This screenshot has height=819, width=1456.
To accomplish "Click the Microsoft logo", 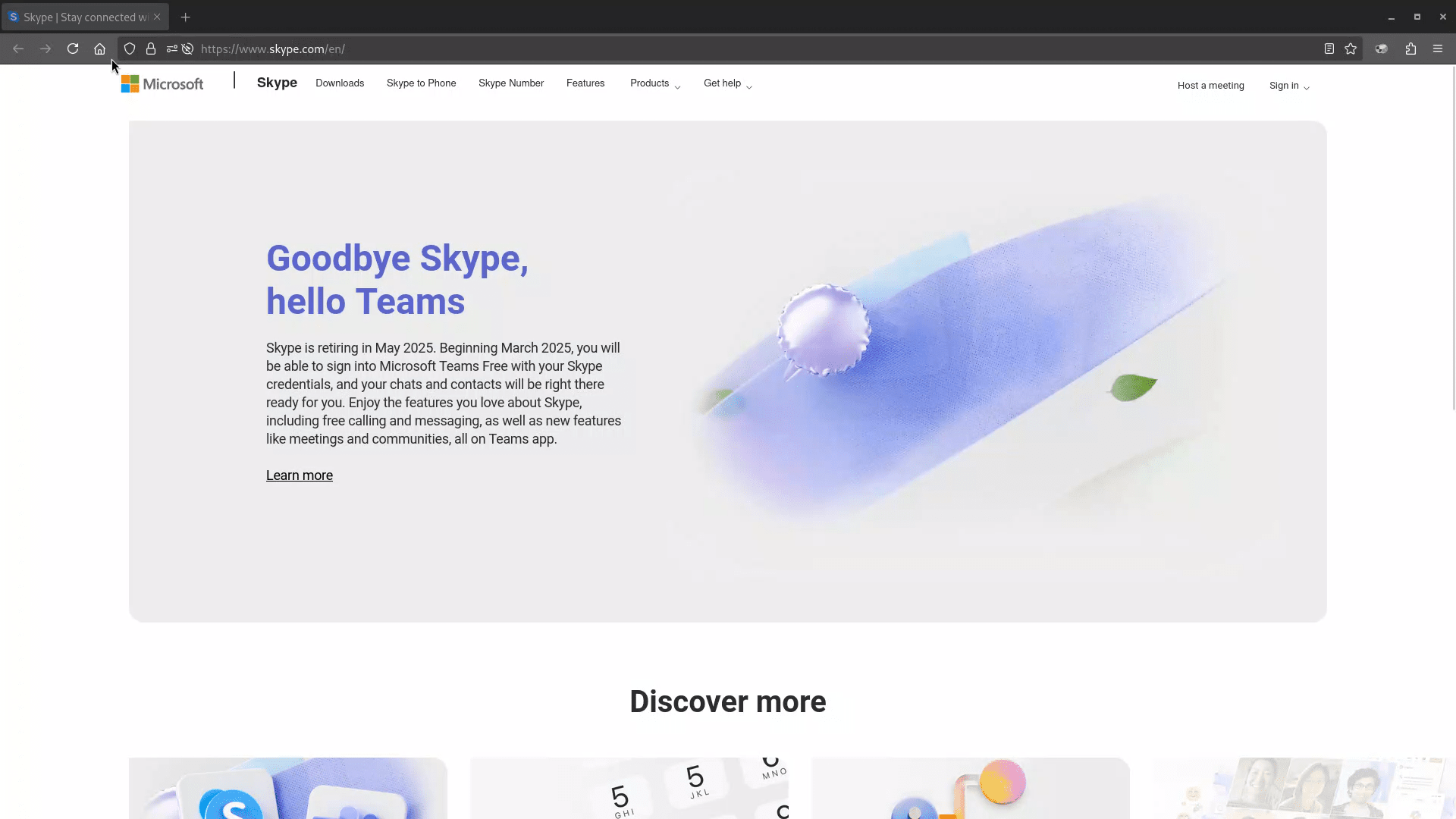I will pos(162,83).
